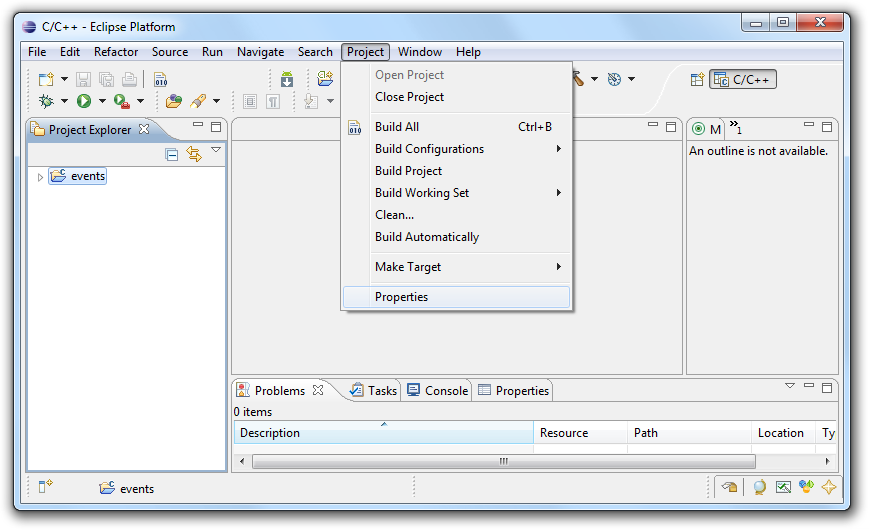This screenshot has width=869, height=530.
Task: Click the globe icon in status bar
Action: point(759,487)
